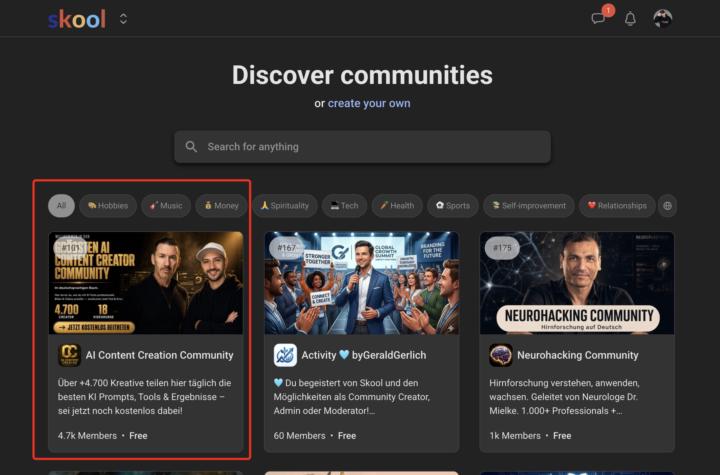Open the Neurohacking Community title

(578, 355)
